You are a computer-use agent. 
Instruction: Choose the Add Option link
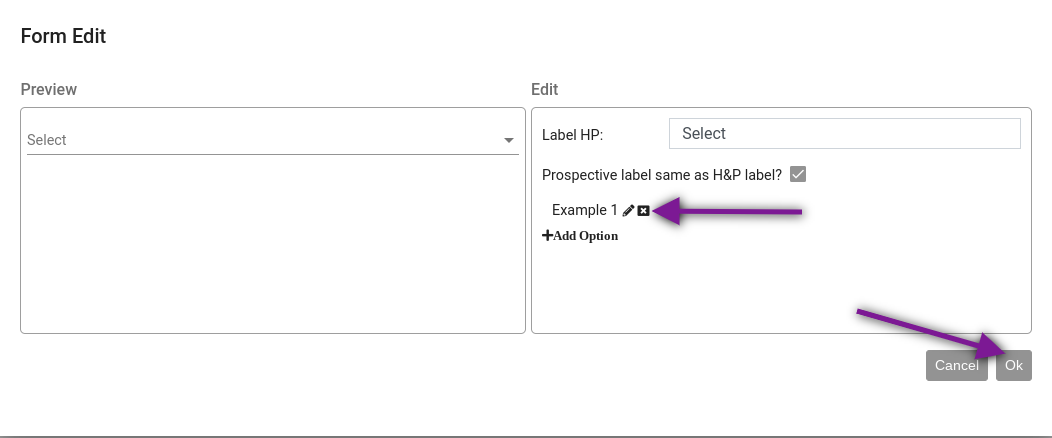[x=585, y=236]
